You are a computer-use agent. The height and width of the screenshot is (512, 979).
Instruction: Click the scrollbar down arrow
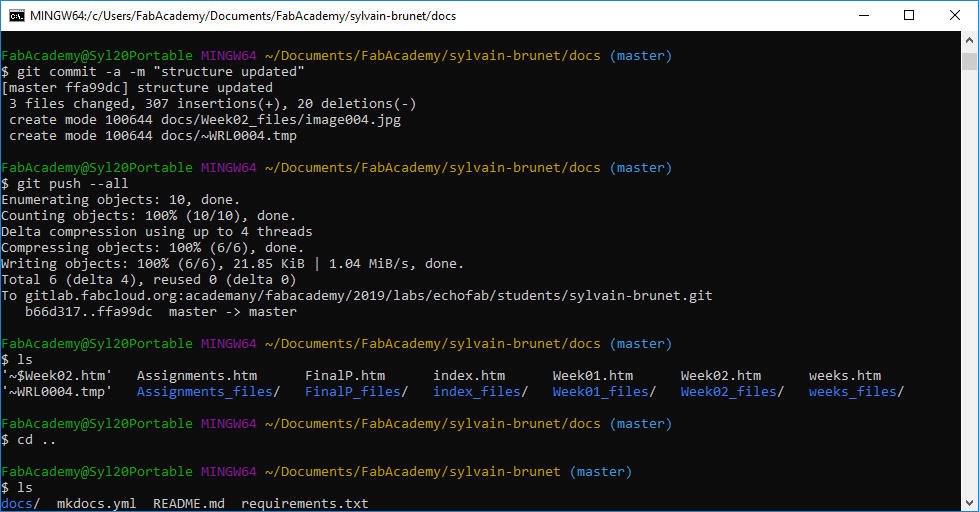pos(969,503)
